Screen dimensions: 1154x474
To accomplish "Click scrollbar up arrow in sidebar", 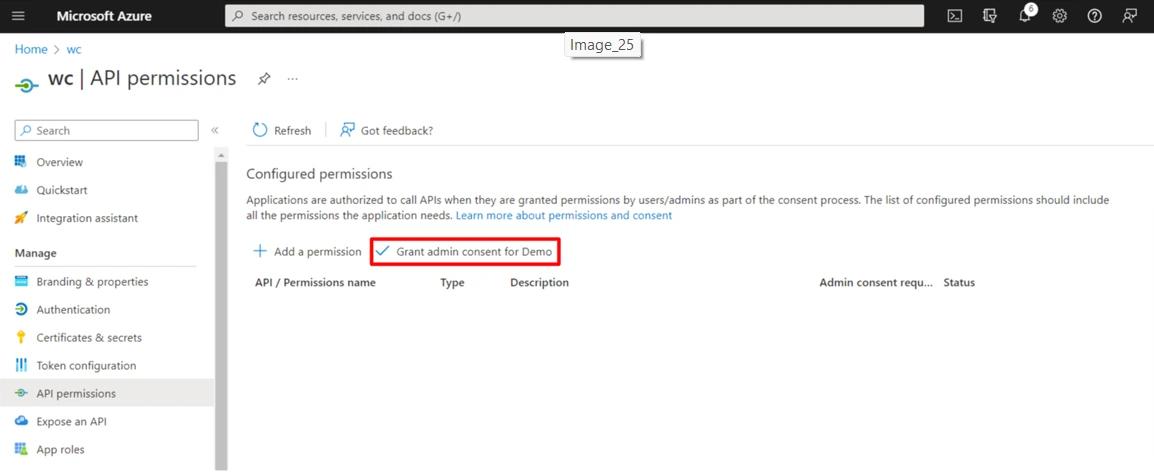I will point(221,155).
